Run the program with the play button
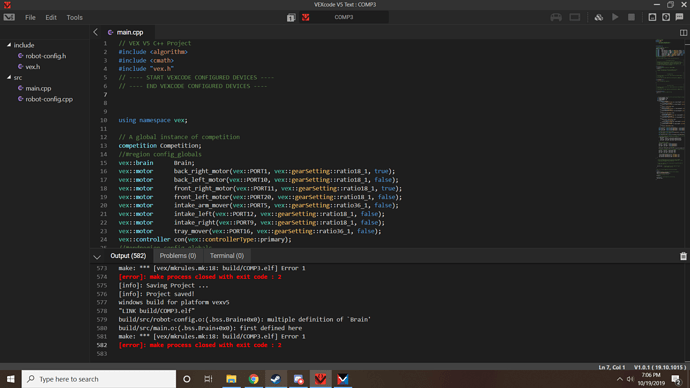Screen dimensions: 690x388 pos(615,17)
